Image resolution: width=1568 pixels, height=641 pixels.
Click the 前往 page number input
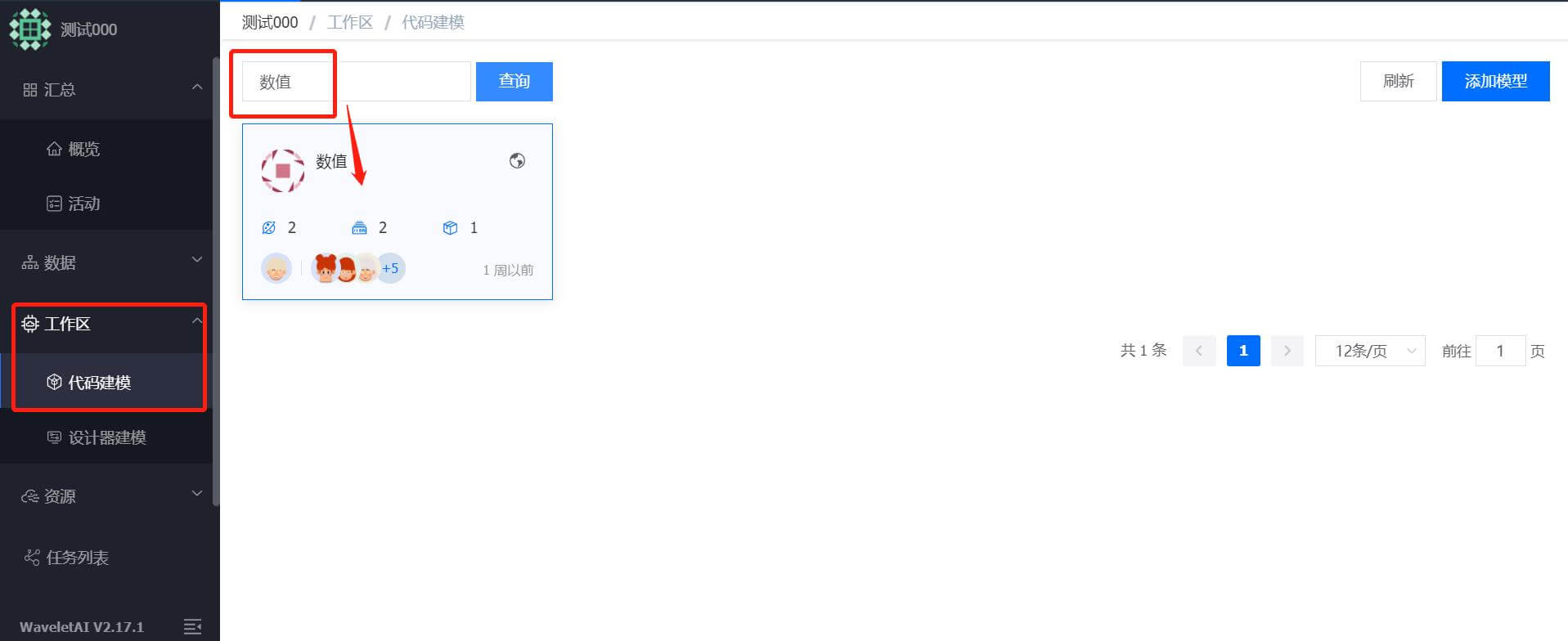[x=1500, y=351]
